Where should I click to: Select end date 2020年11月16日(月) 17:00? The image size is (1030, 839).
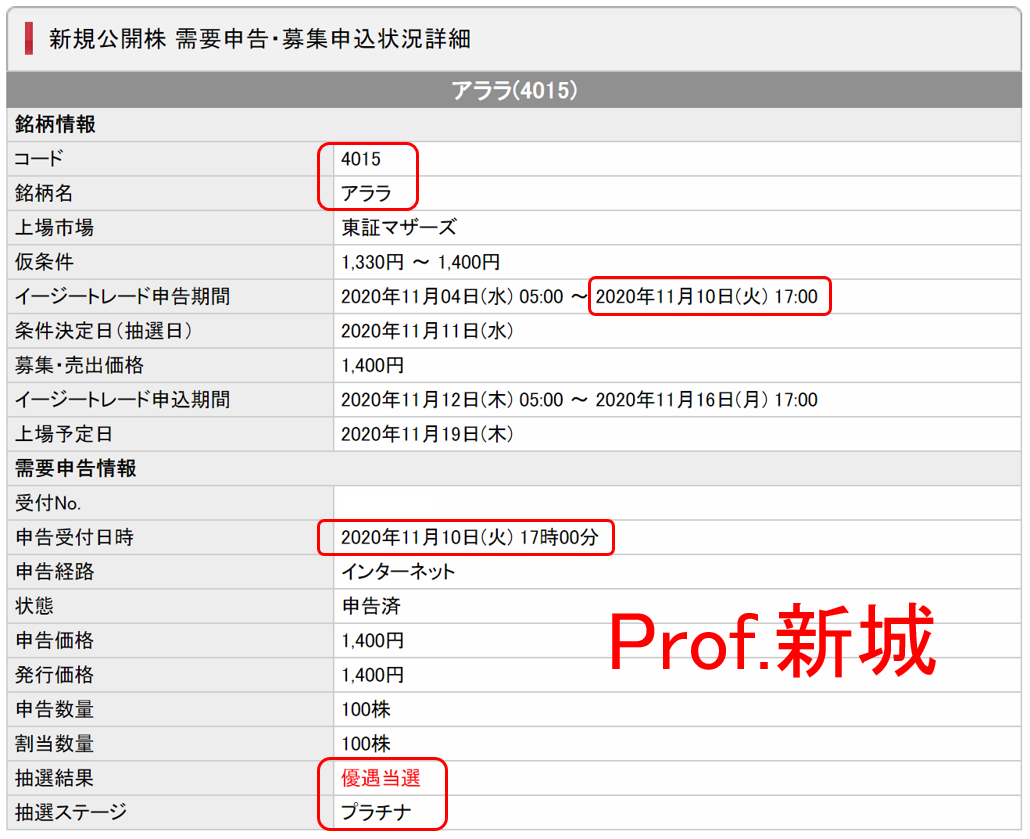(x=707, y=399)
